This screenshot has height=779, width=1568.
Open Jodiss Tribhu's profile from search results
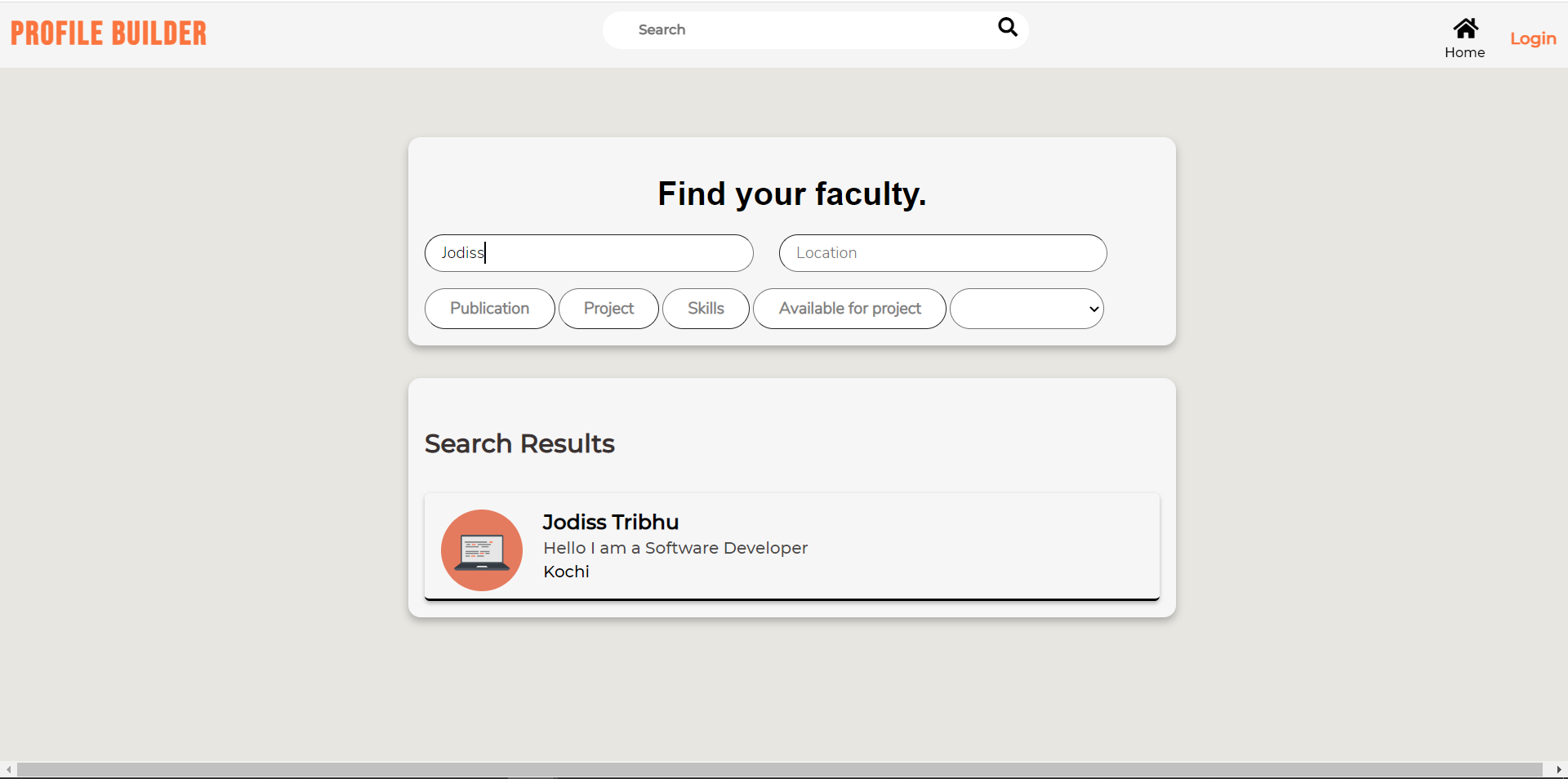pyautogui.click(x=610, y=522)
